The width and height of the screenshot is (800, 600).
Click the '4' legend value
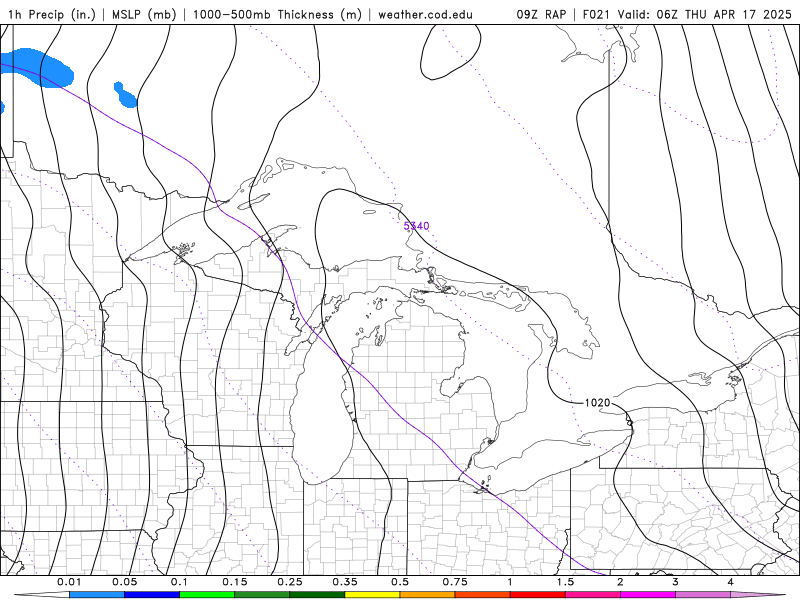pyautogui.click(x=731, y=582)
